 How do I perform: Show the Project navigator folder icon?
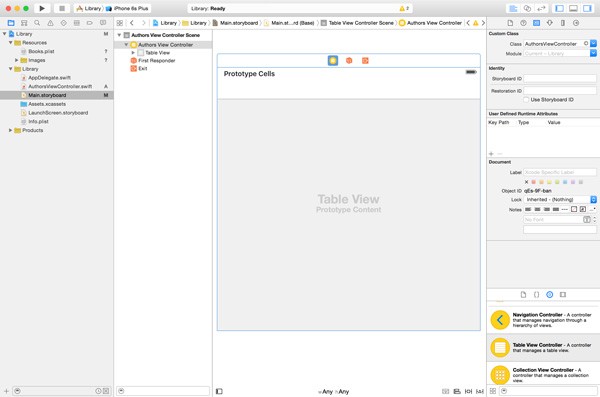pos(11,23)
